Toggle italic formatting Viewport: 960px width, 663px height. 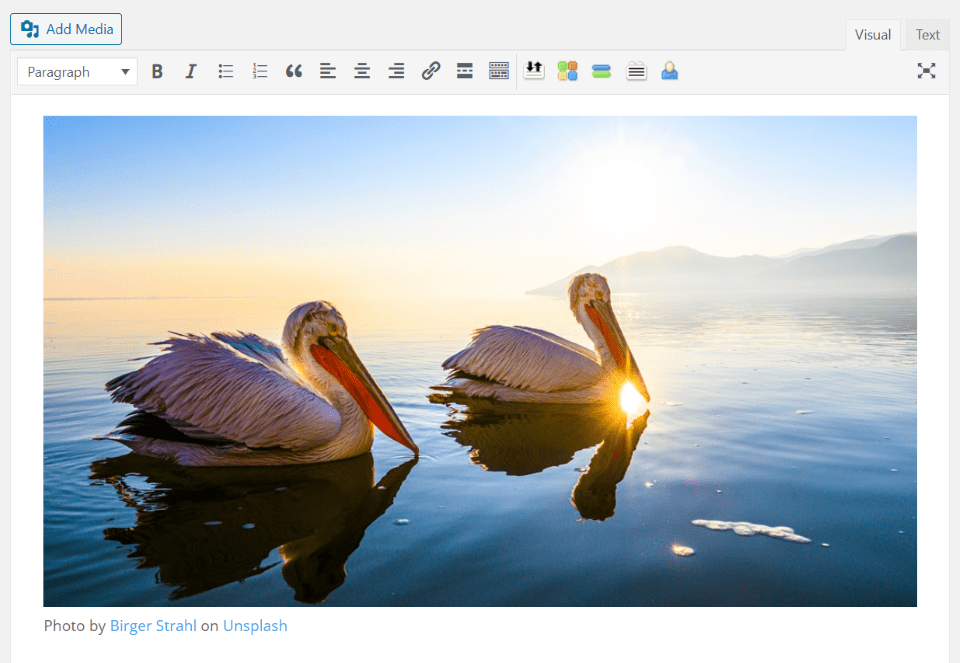click(x=191, y=71)
